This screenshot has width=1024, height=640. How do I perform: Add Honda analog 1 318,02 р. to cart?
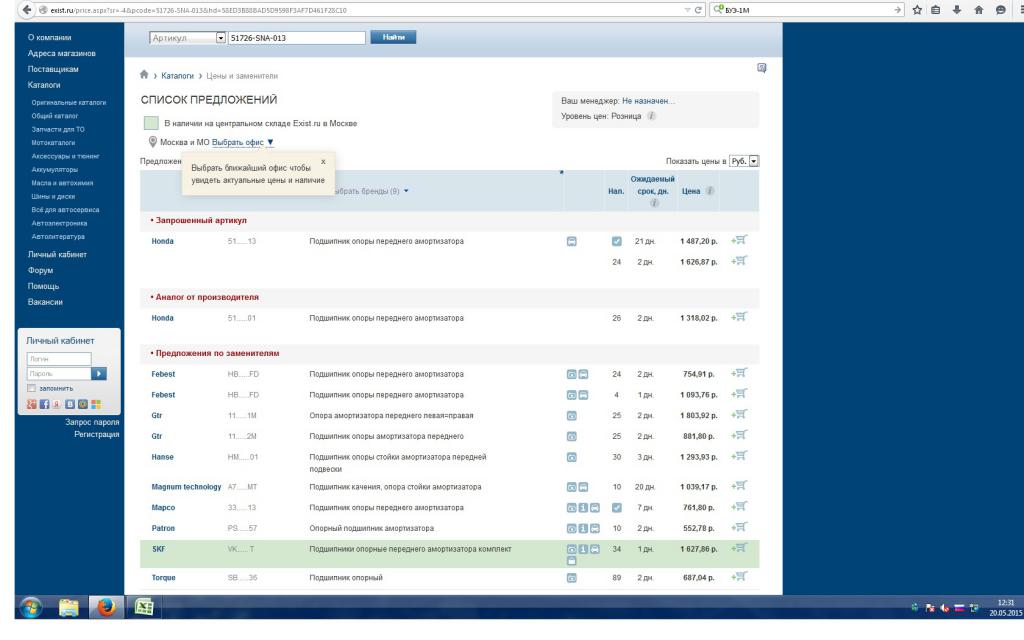pos(739,317)
